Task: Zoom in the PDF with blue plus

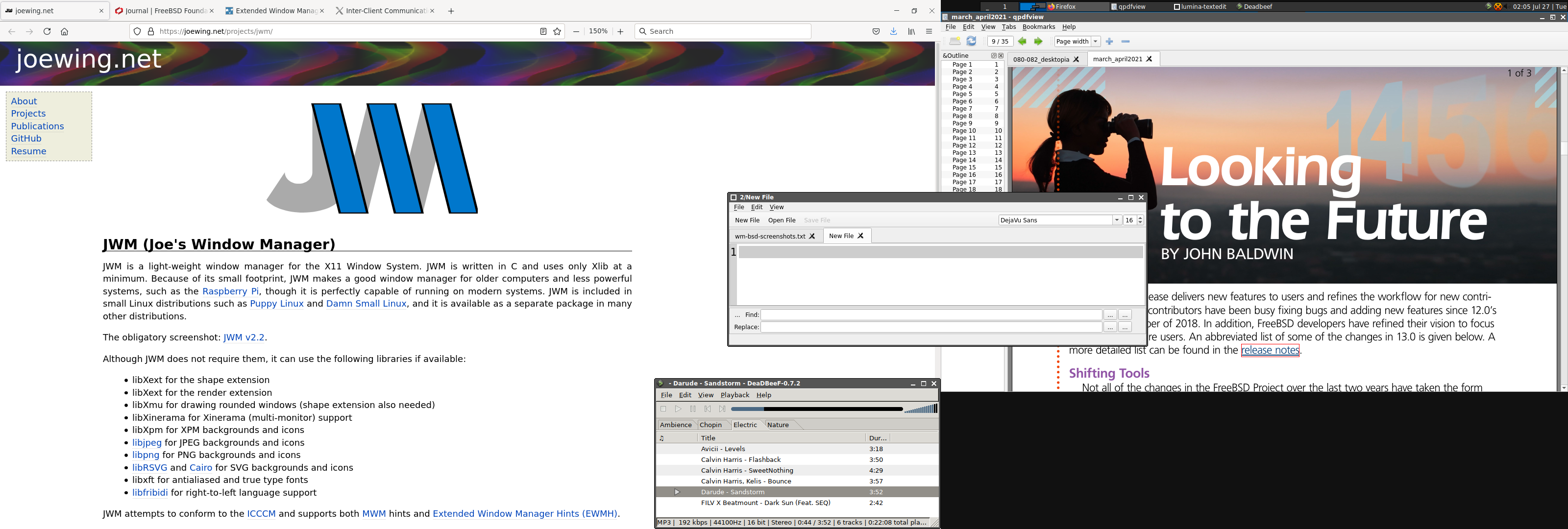Action: (1110, 42)
